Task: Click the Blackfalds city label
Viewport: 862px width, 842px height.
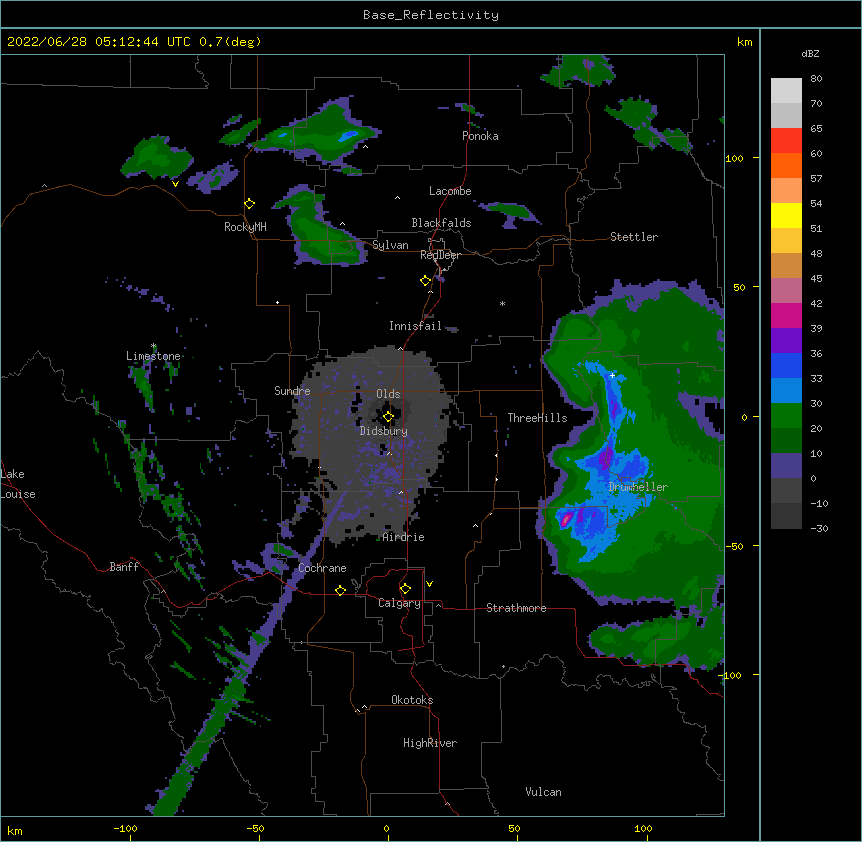Action: pyautogui.click(x=441, y=223)
